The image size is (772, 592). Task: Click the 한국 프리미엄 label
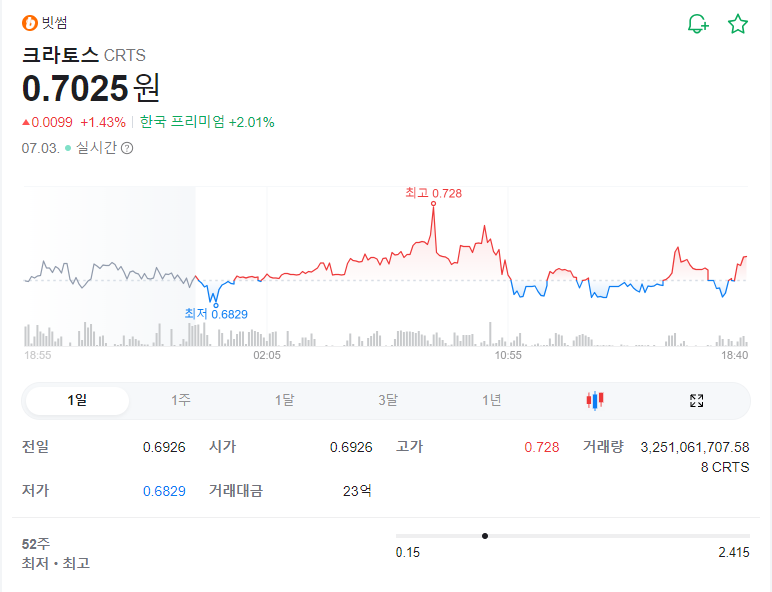point(182,122)
